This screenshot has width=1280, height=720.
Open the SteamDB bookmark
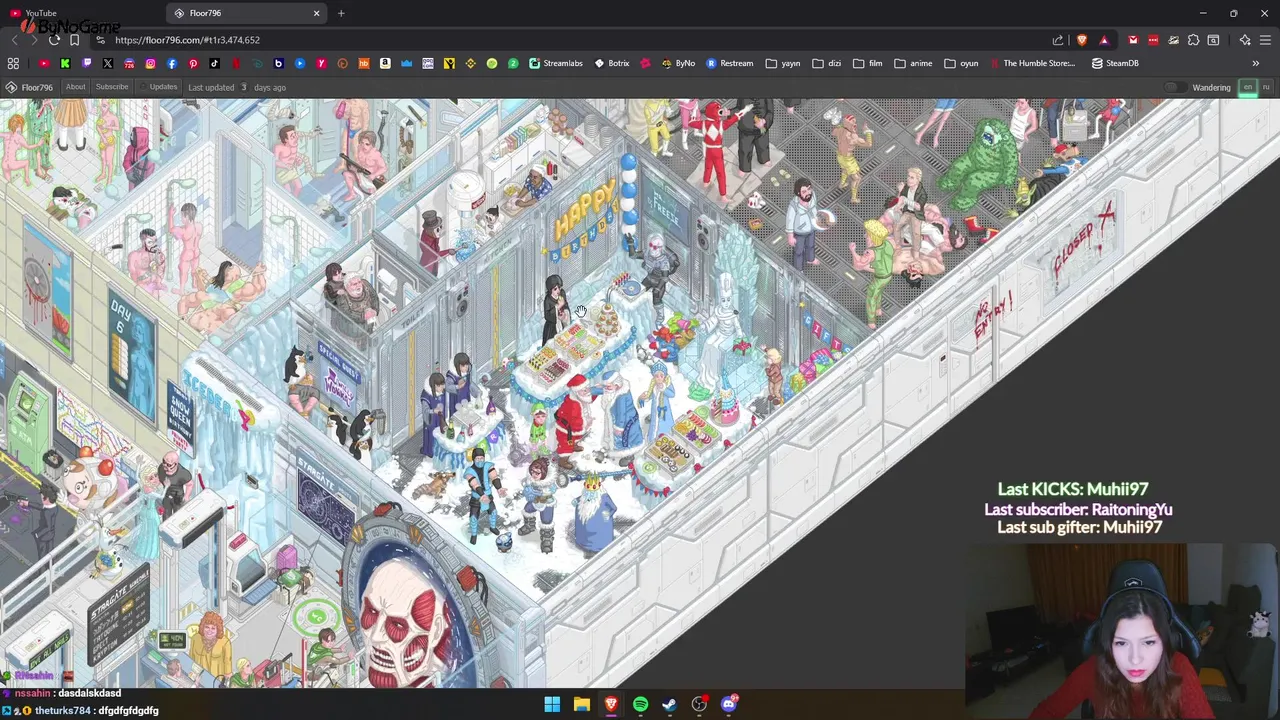(1115, 63)
